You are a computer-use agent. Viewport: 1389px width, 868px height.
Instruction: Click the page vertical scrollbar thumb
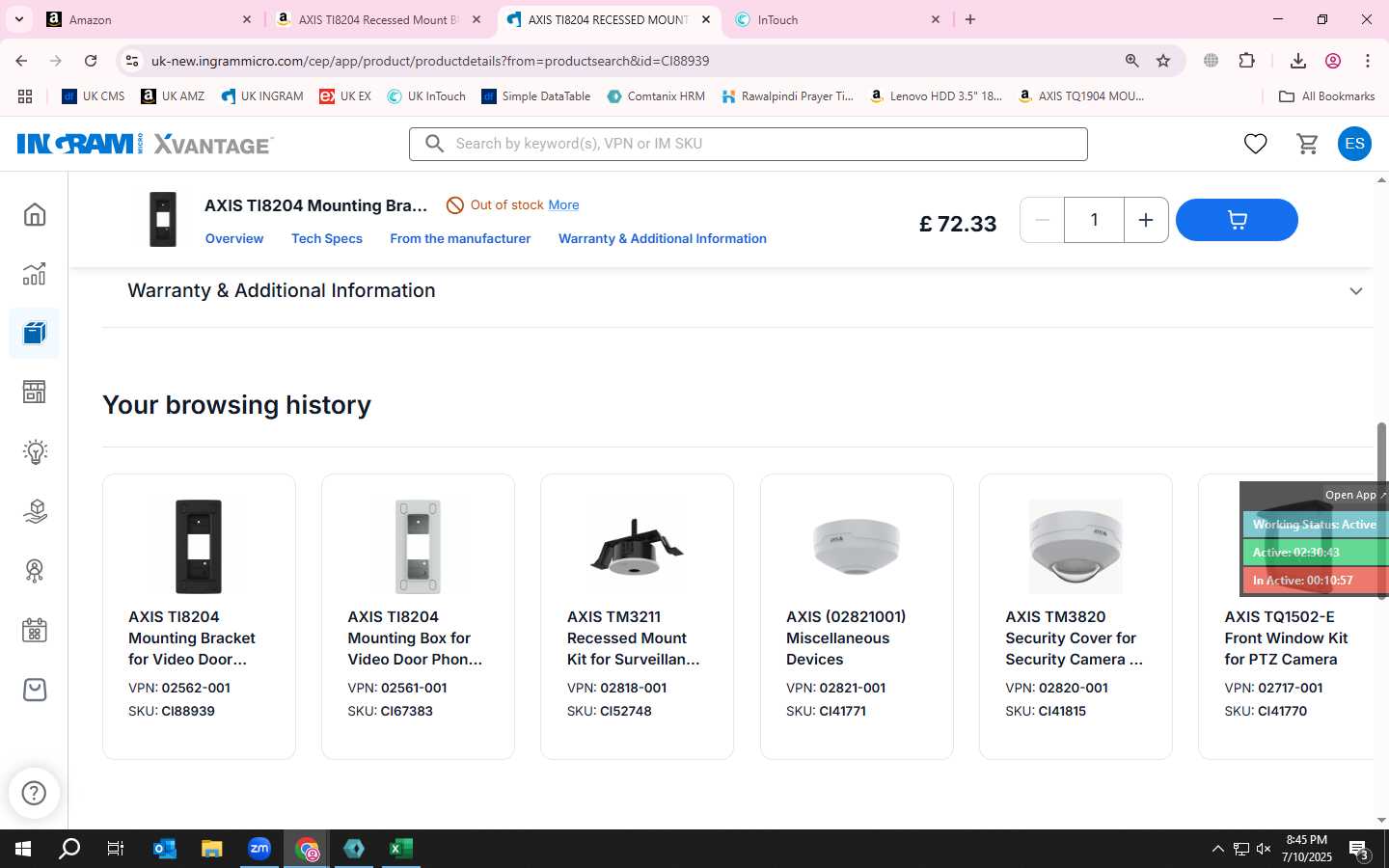1381,511
